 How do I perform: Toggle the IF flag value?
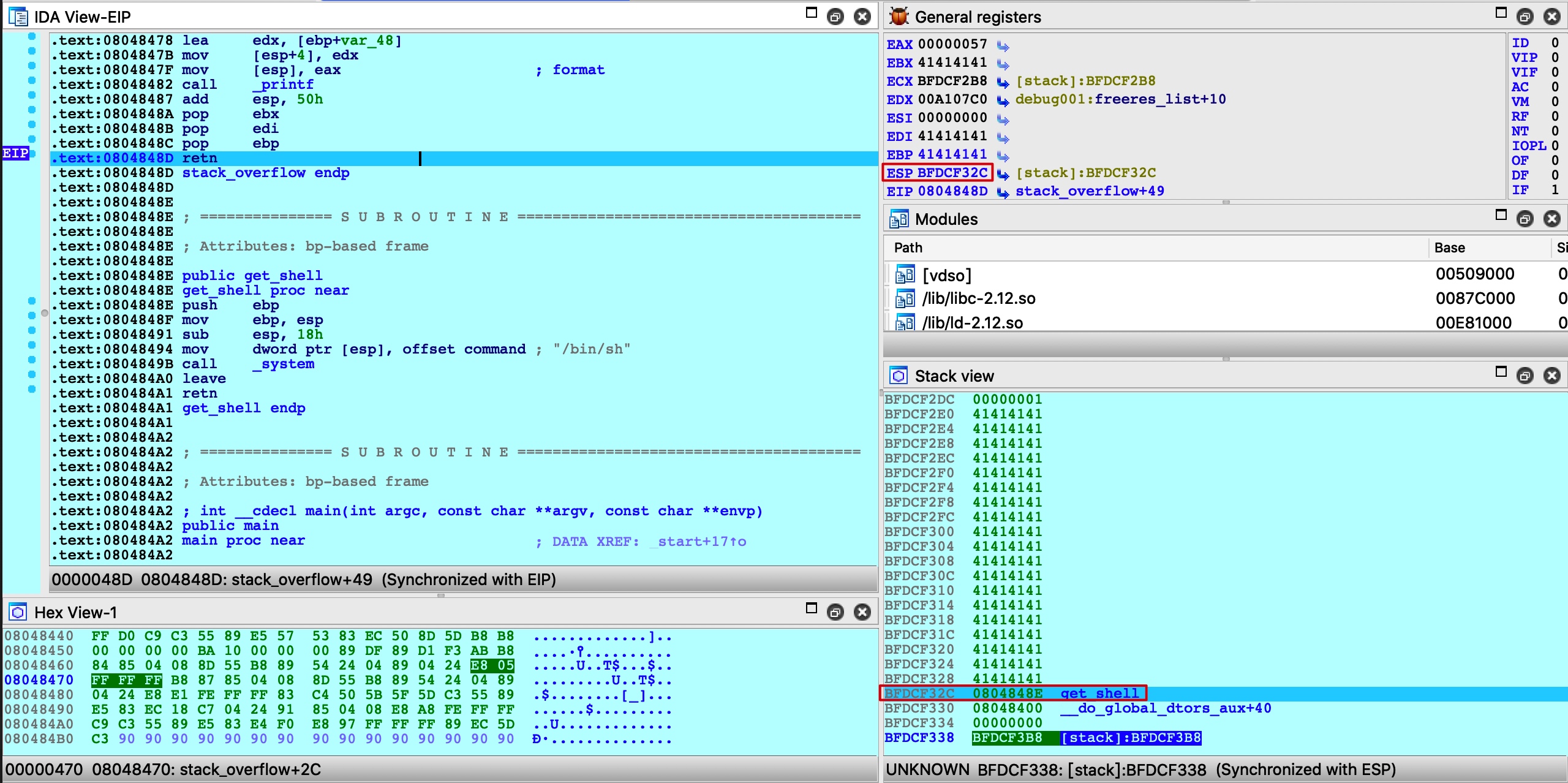tap(1555, 190)
